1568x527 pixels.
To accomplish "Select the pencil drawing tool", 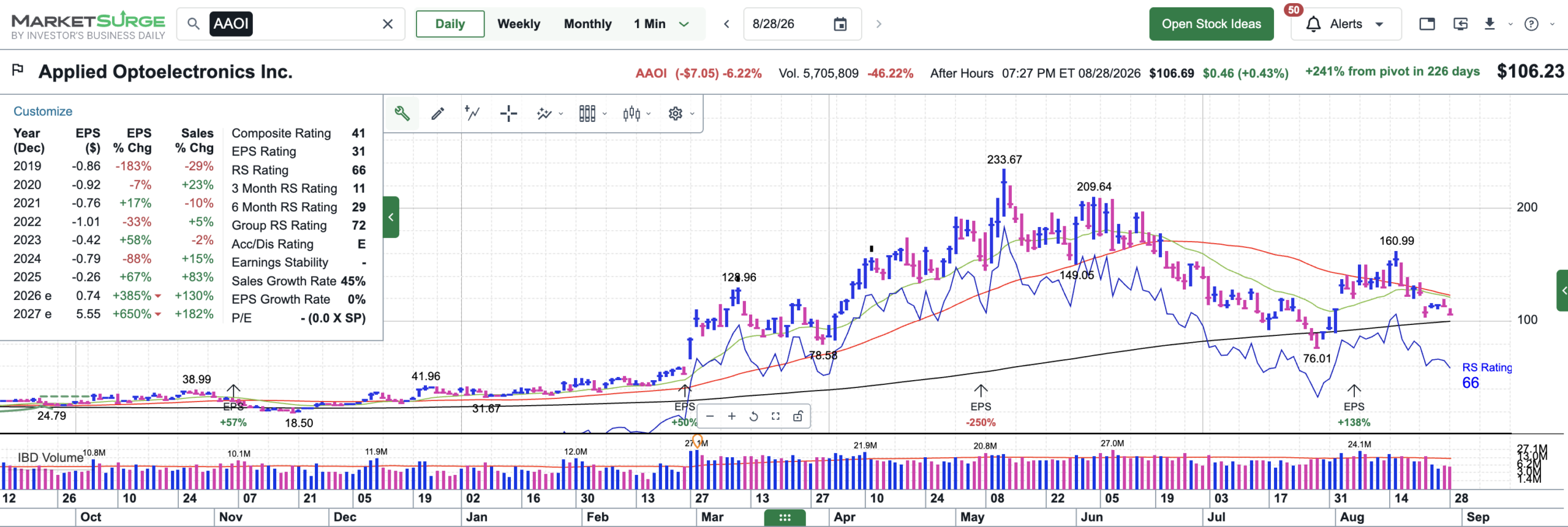I will coord(437,113).
